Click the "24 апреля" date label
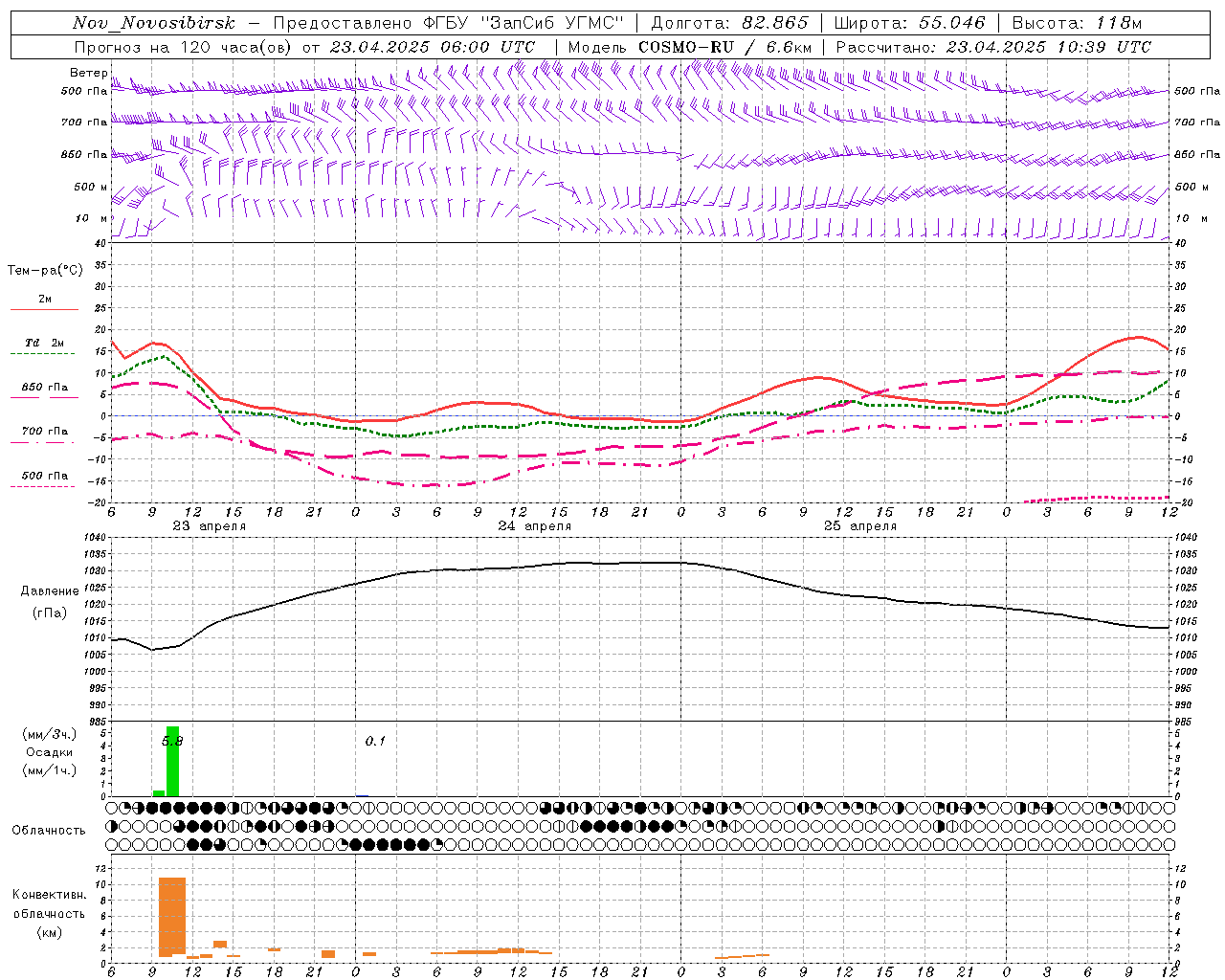The height and width of the screenshot is (980, 1225). point(534,525)
